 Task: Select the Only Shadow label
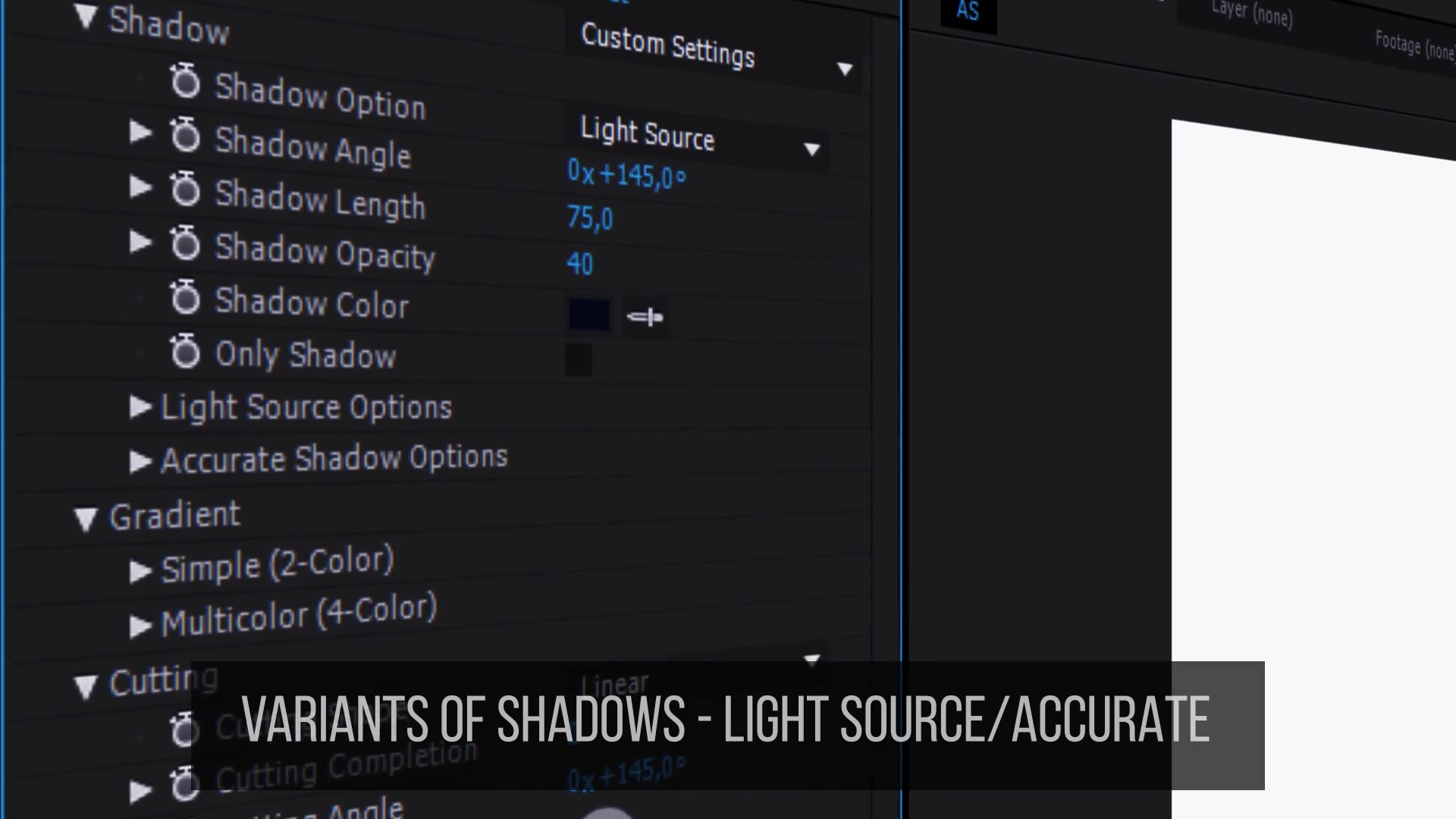[x=306, y=355]
